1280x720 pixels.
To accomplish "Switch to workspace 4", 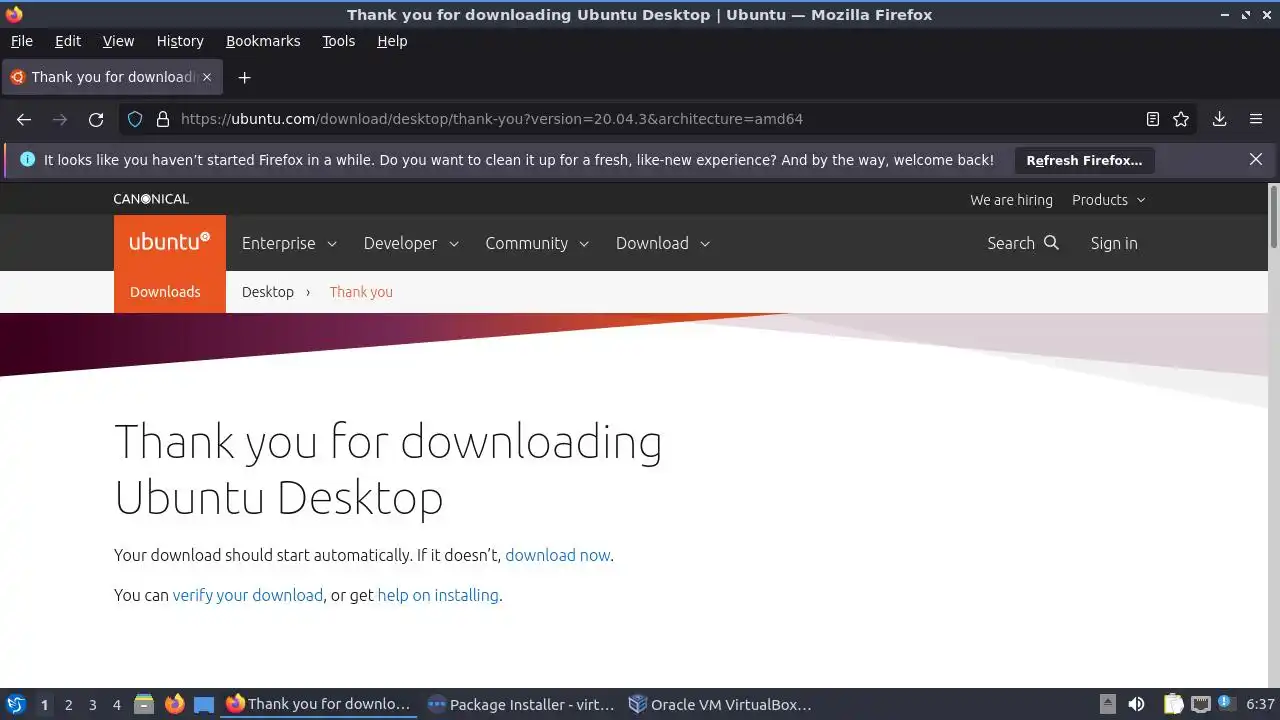I will click(116, 705).
